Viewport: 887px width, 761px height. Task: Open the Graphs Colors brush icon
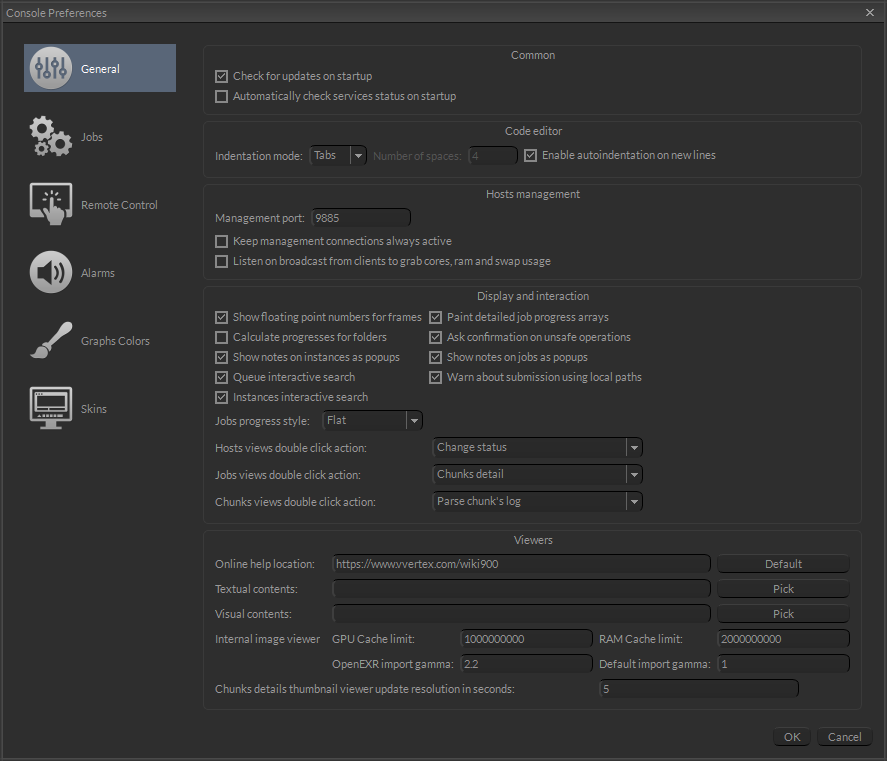(50, 339)
